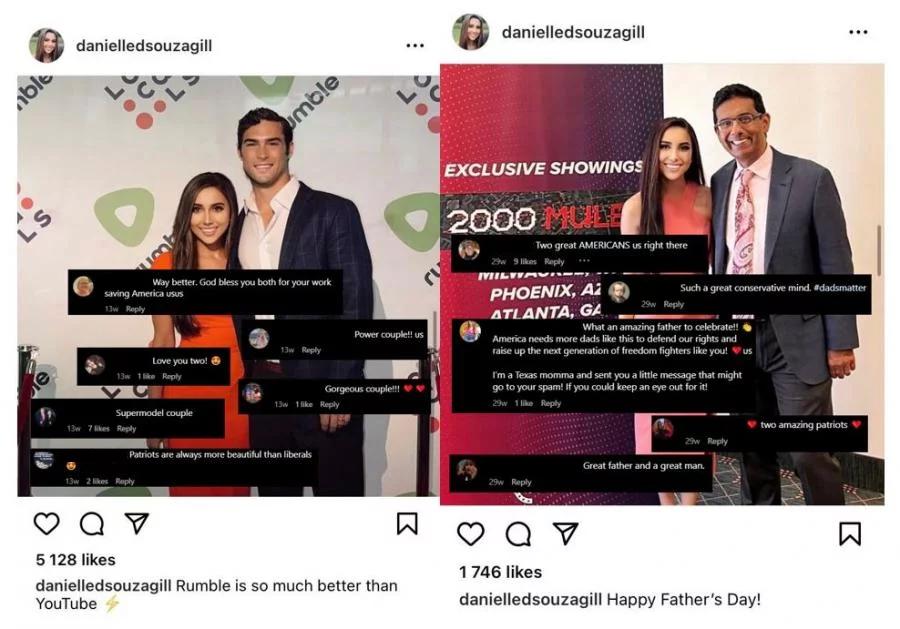The height and width of the screenshot is (629, 900).
Task: Open danielledsouzagill username on left post header
Action: pos(144,45)
